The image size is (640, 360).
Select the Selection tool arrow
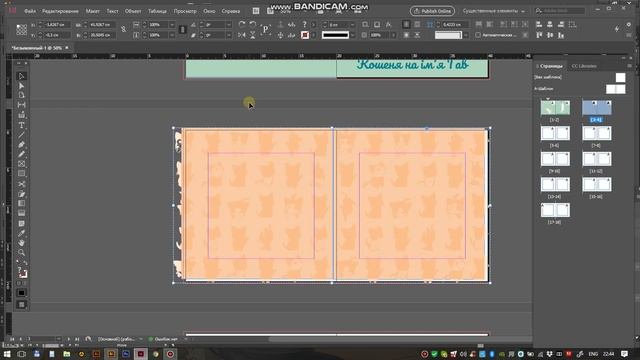21,76
